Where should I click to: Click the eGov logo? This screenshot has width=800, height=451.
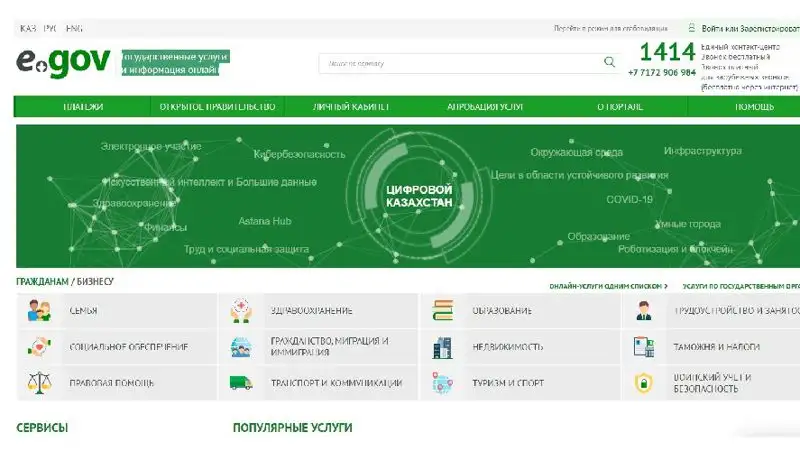coord(63,63)
